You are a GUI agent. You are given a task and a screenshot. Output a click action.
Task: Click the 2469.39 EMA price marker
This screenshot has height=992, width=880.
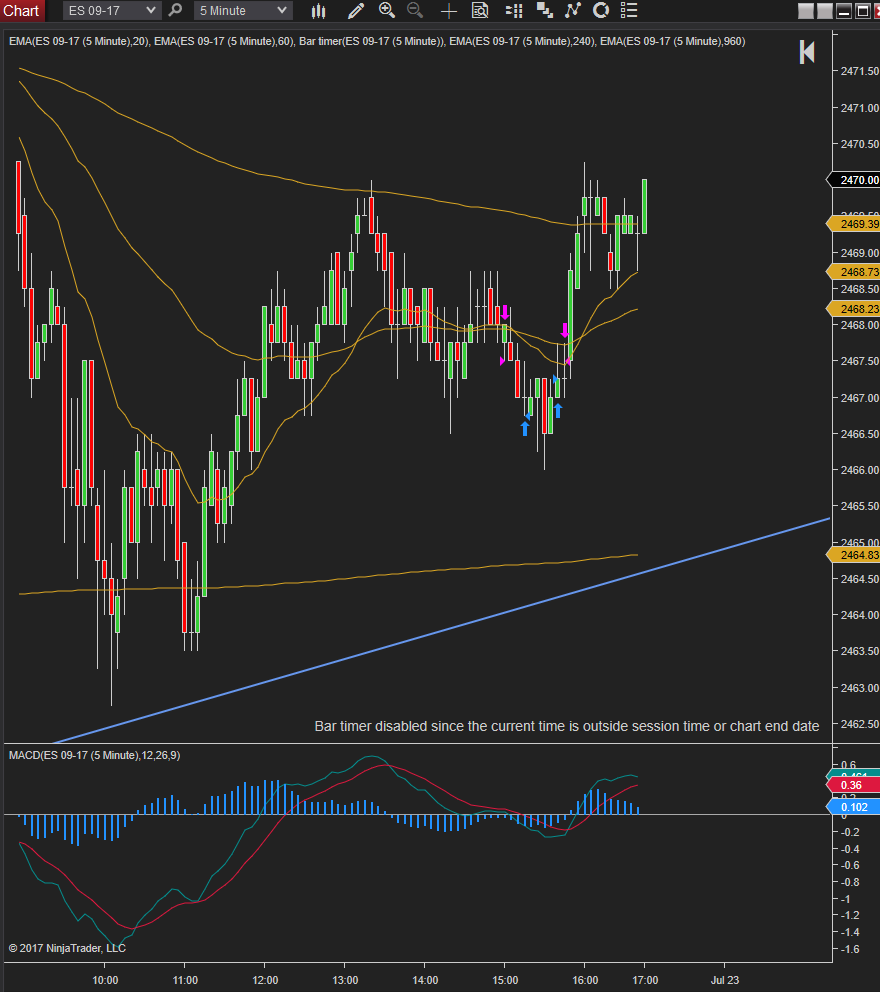tap(853, 224)
